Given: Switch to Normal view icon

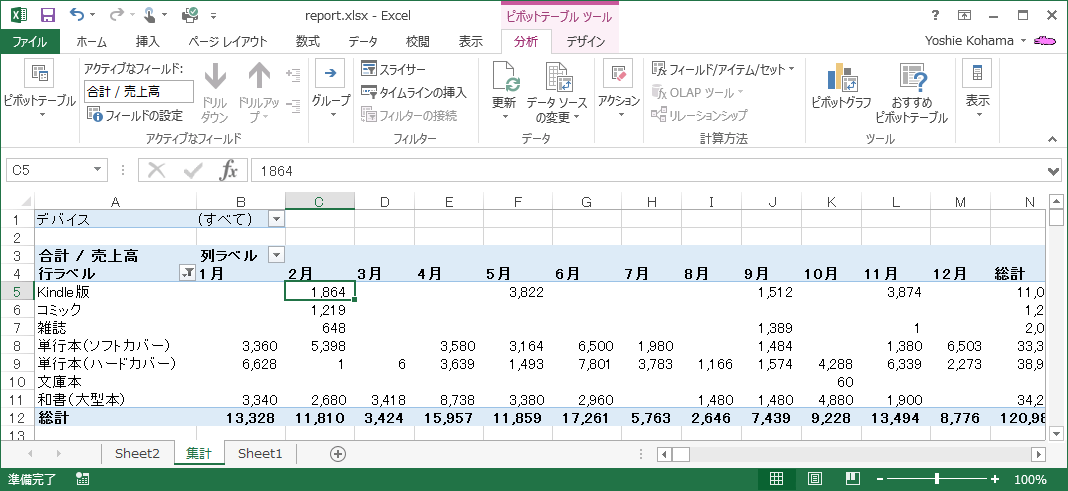Looking at the screenshot, I should tap(777, 479).
